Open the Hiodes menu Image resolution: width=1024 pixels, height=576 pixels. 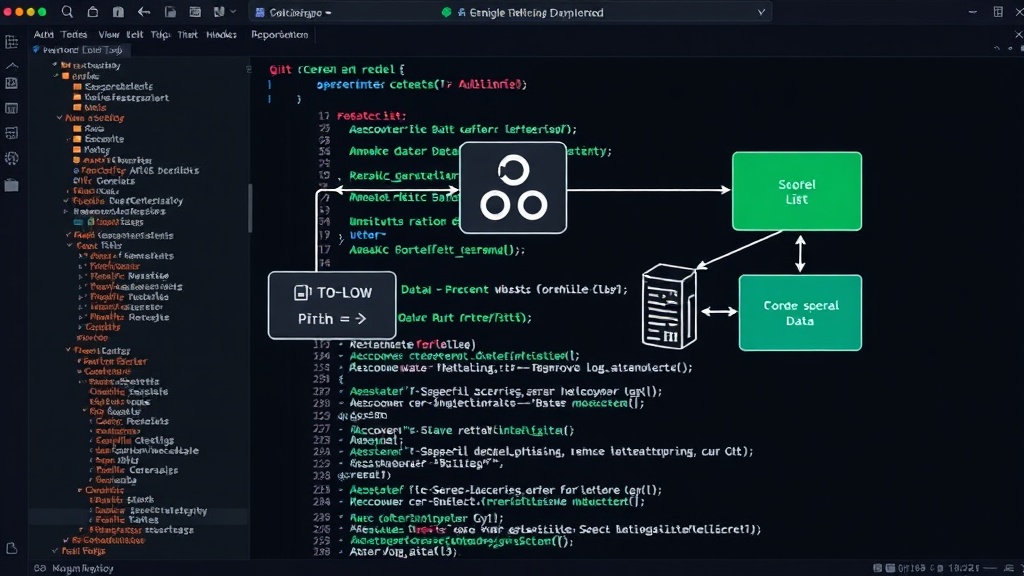[x=221, y=35]
